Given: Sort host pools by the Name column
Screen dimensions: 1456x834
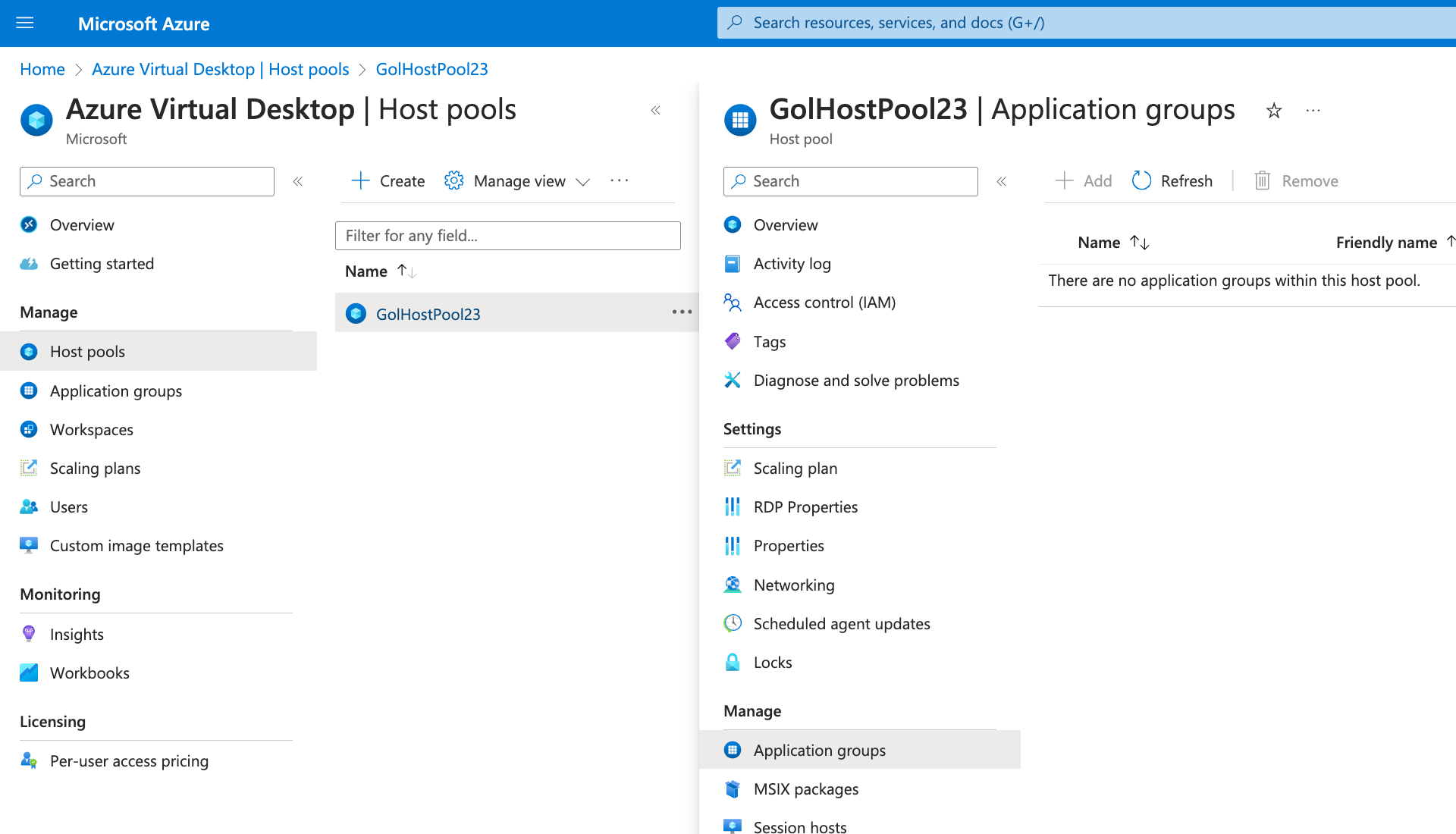Looking at the screenshot, I should pyautogui.click(x=381, y=271).
